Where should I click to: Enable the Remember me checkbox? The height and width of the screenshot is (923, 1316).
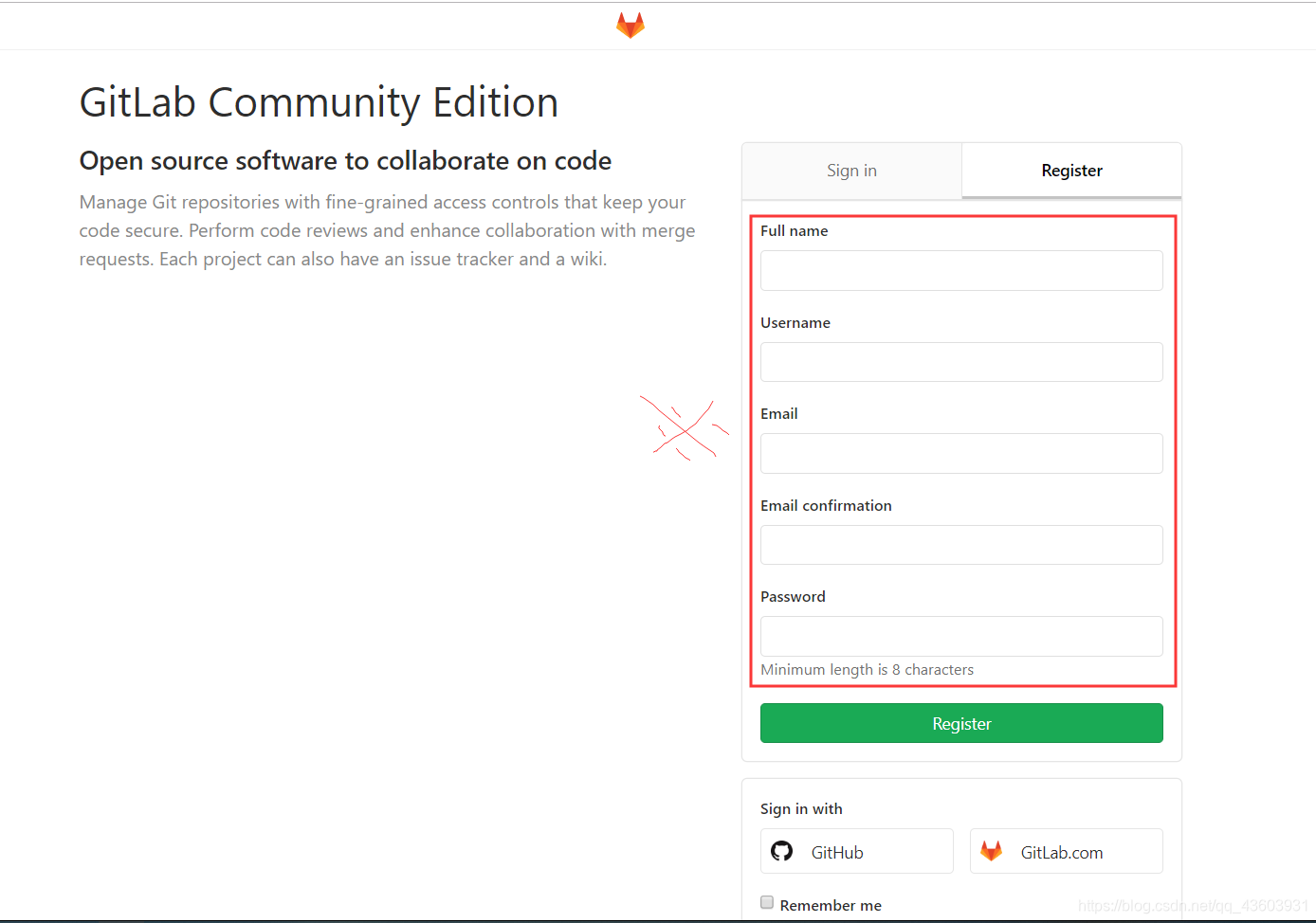pos(767,903)
